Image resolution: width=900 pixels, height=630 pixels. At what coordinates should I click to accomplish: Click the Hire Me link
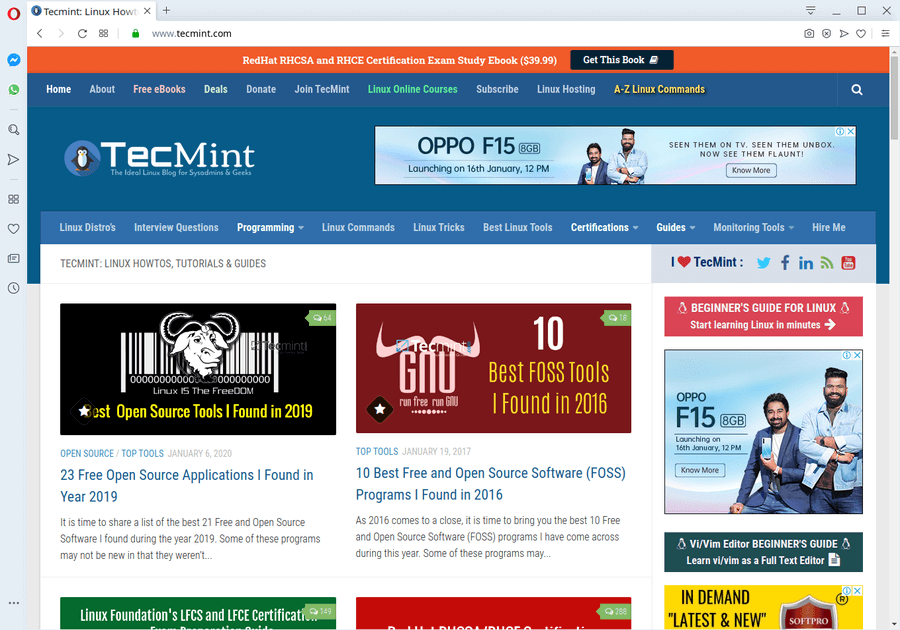point(829,227)
